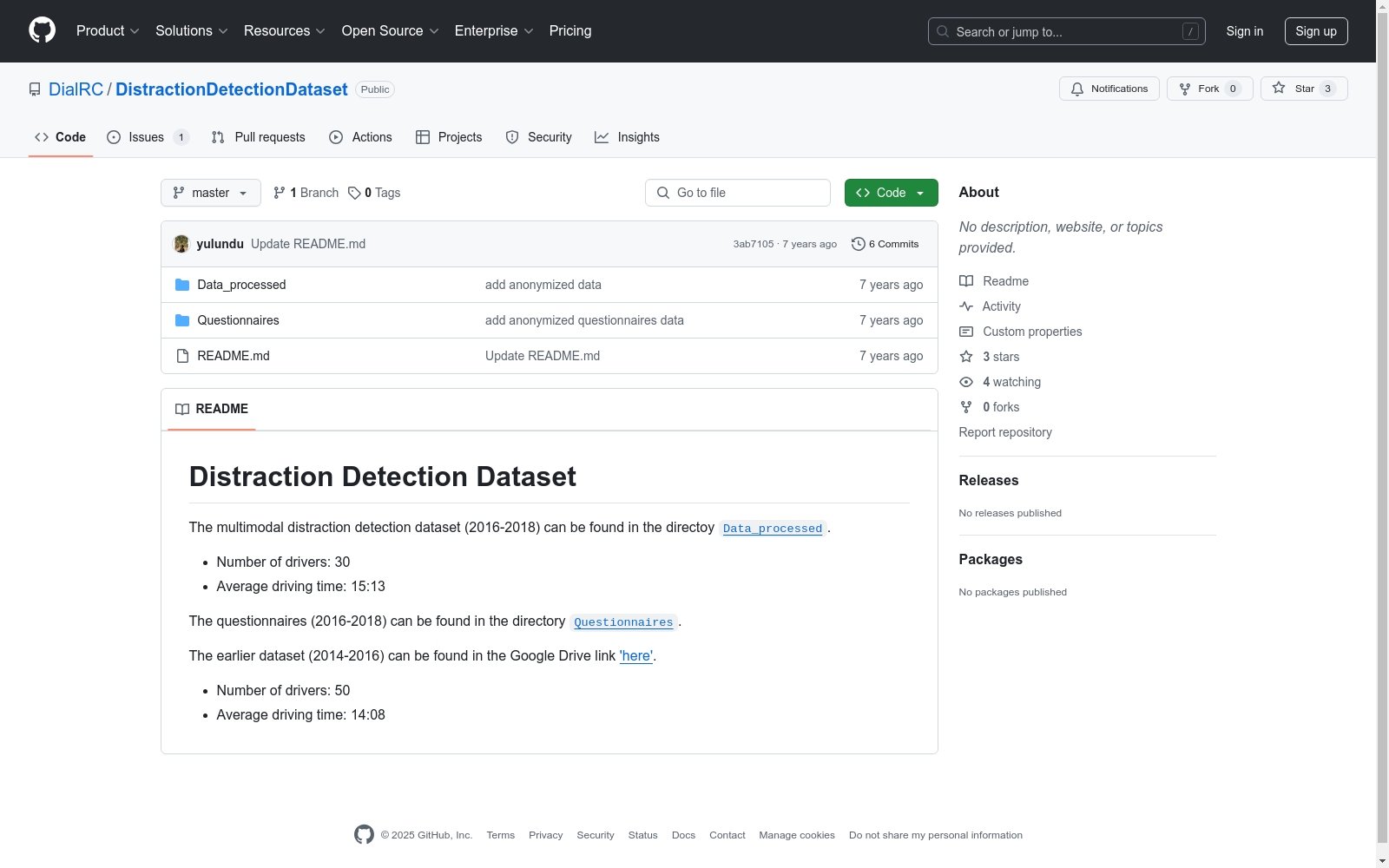The width and height of the screenshot is (1389, 868).
Task: Click the Report repository link
Action: (1005, 432)
